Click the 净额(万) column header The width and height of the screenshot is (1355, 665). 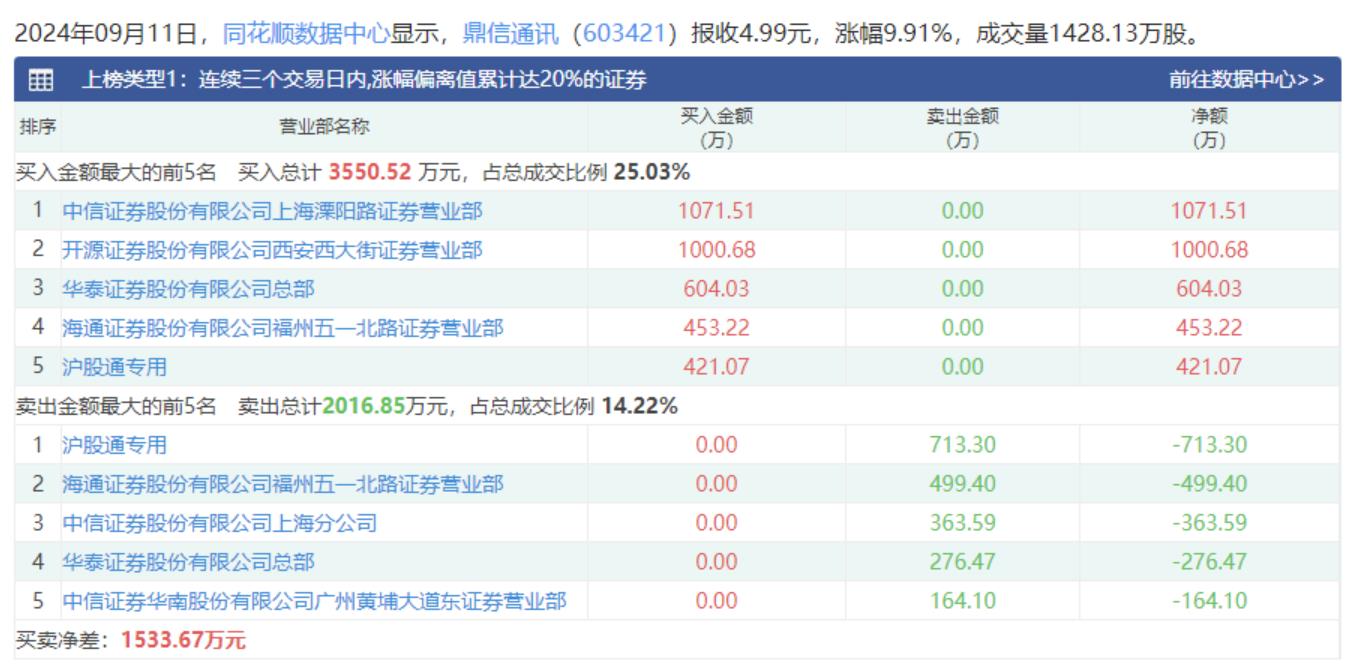[1209, 128]
